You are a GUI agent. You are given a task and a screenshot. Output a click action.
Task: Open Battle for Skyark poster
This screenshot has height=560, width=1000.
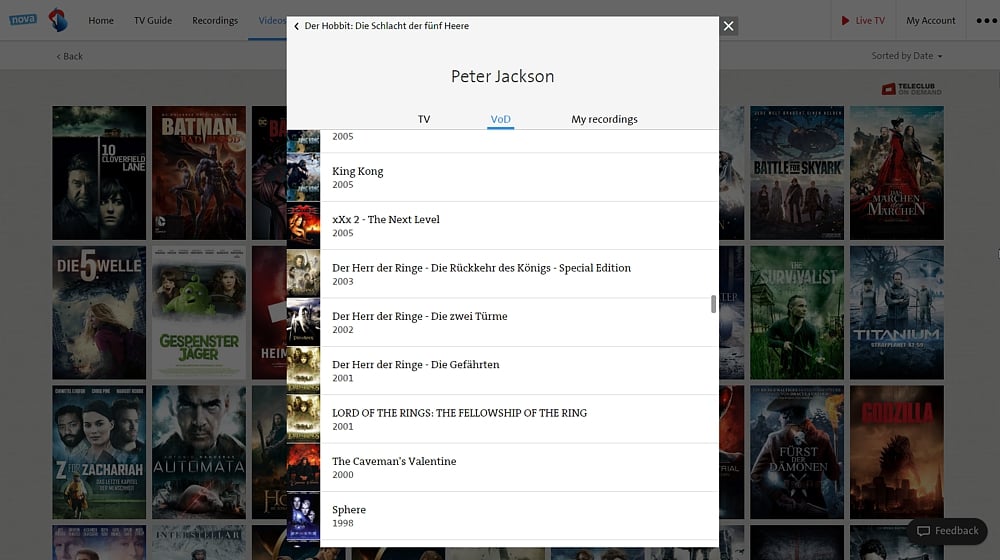point(797,173)
